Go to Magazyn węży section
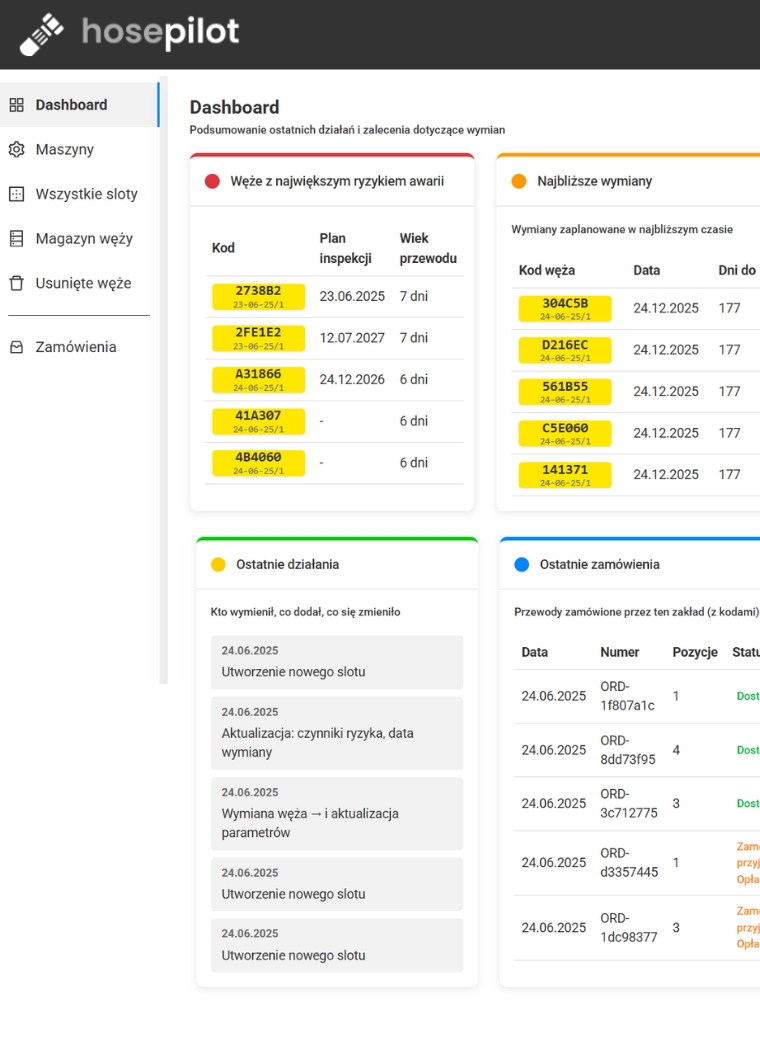The height and width of the screenshot is (1040, 760). pos(83,239)
